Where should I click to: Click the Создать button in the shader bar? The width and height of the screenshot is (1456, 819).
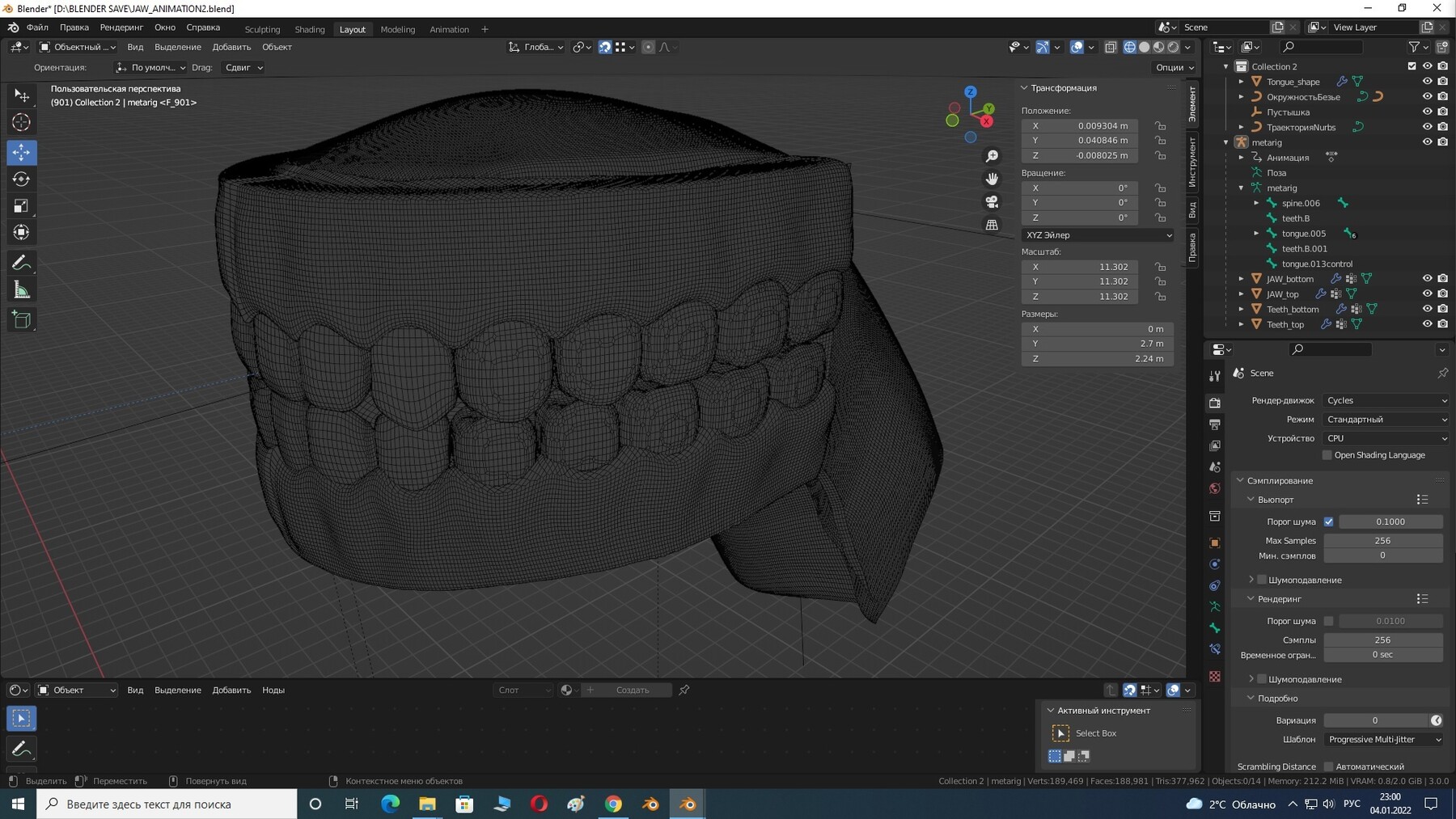click(x=633, y=690)
